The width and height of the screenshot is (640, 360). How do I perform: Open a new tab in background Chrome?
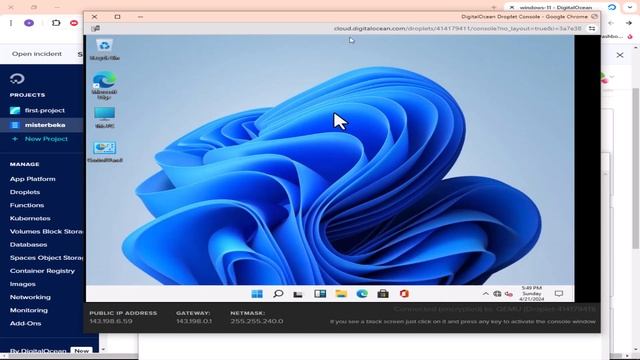point(493,7)
